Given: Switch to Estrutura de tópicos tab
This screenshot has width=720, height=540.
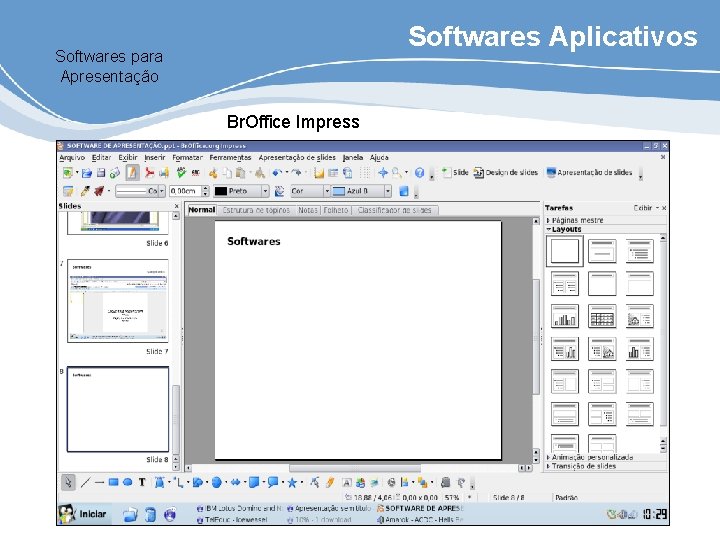Looking at the screenshot, I should (256, 210).
